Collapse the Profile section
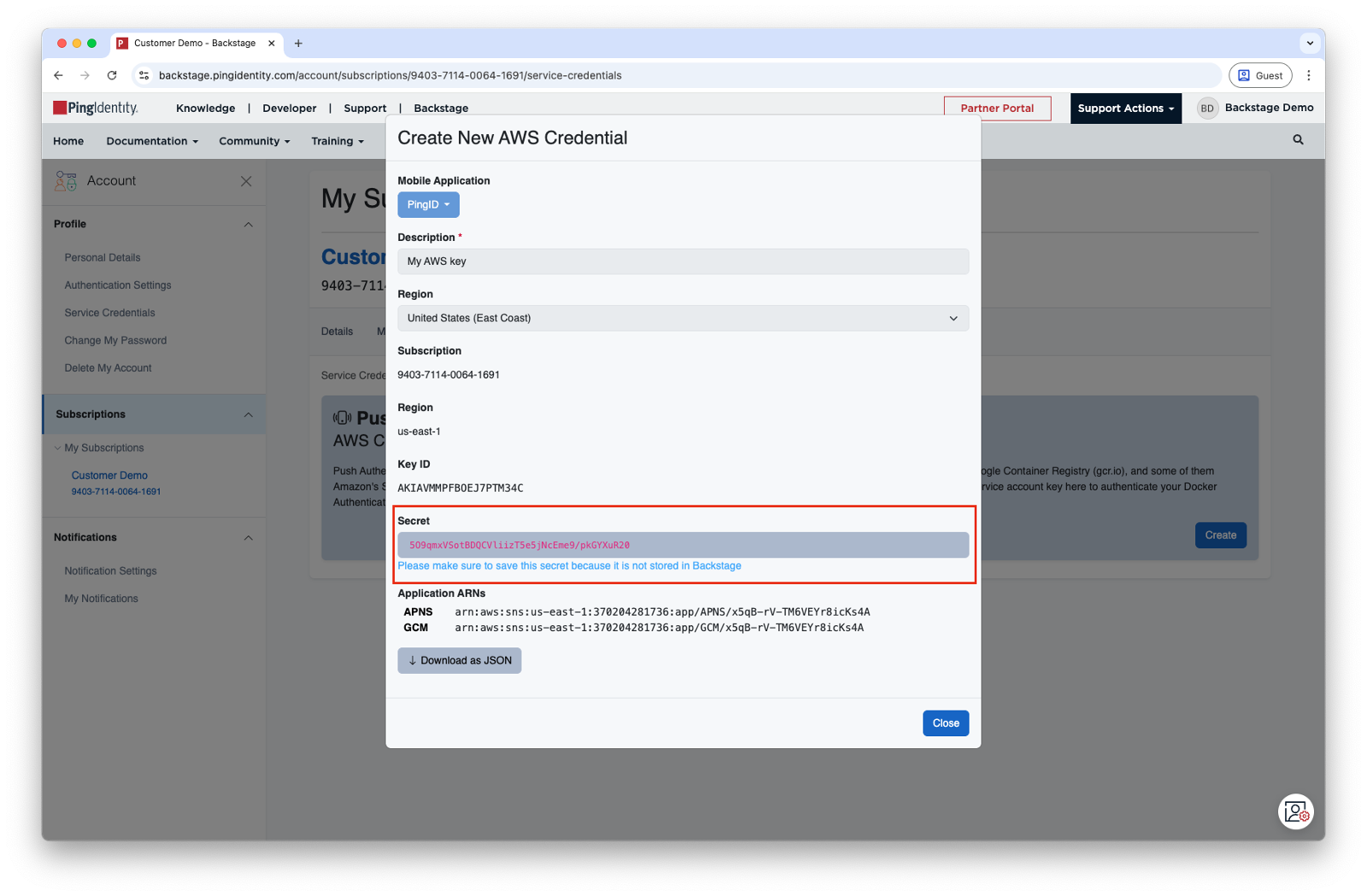 pyautogui.click(x=248, y=225)
